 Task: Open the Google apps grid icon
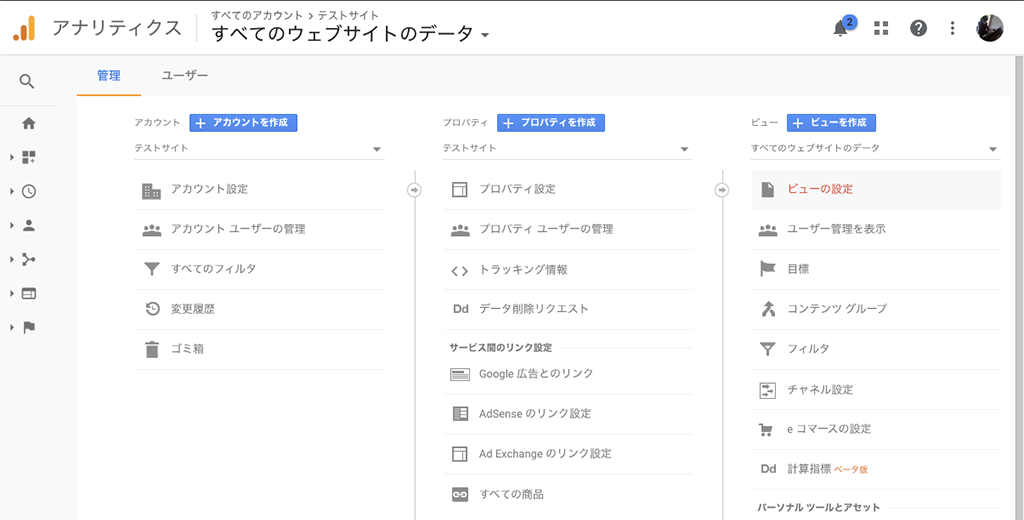point(882,28)
